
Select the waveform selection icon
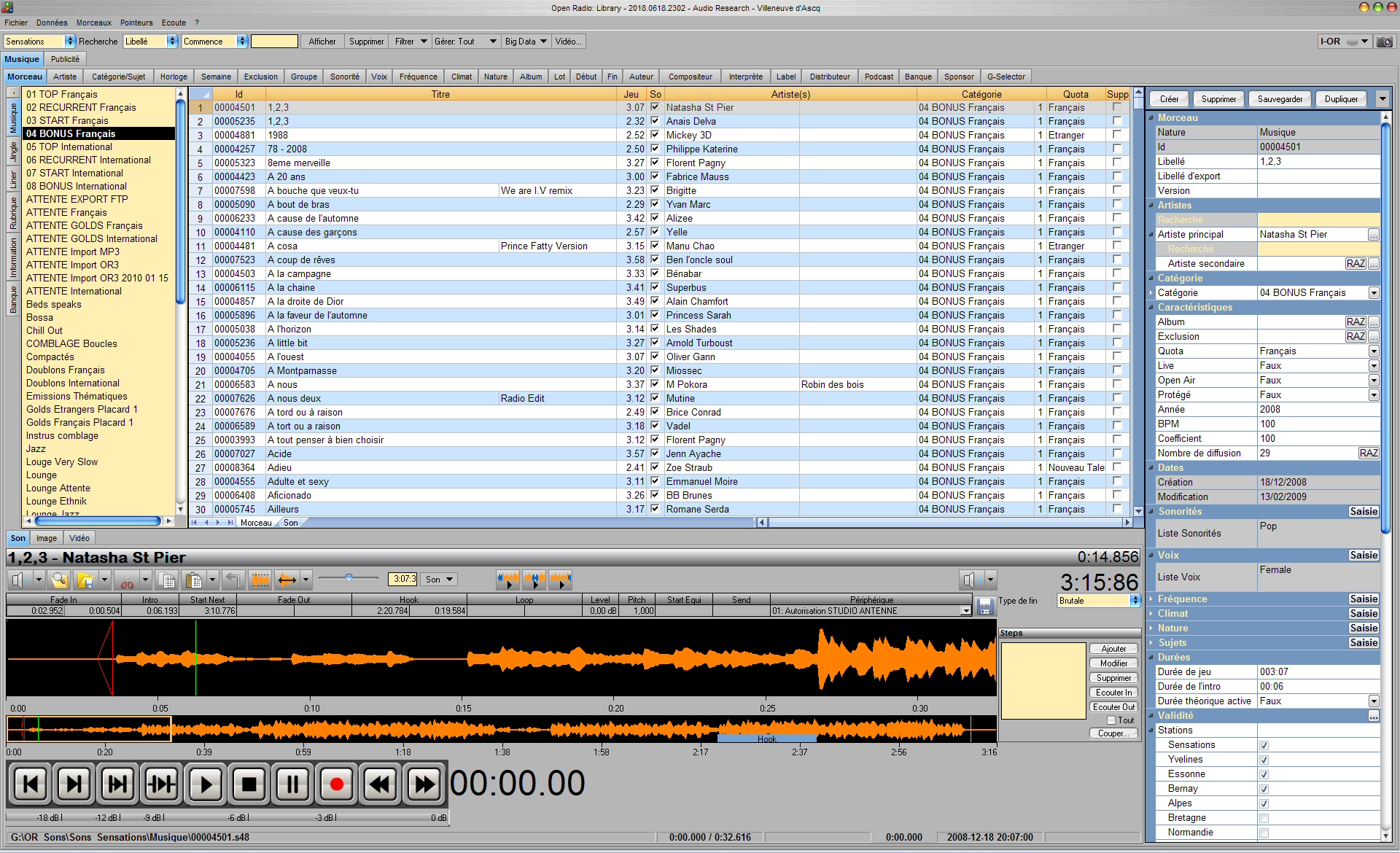point(260,580)
